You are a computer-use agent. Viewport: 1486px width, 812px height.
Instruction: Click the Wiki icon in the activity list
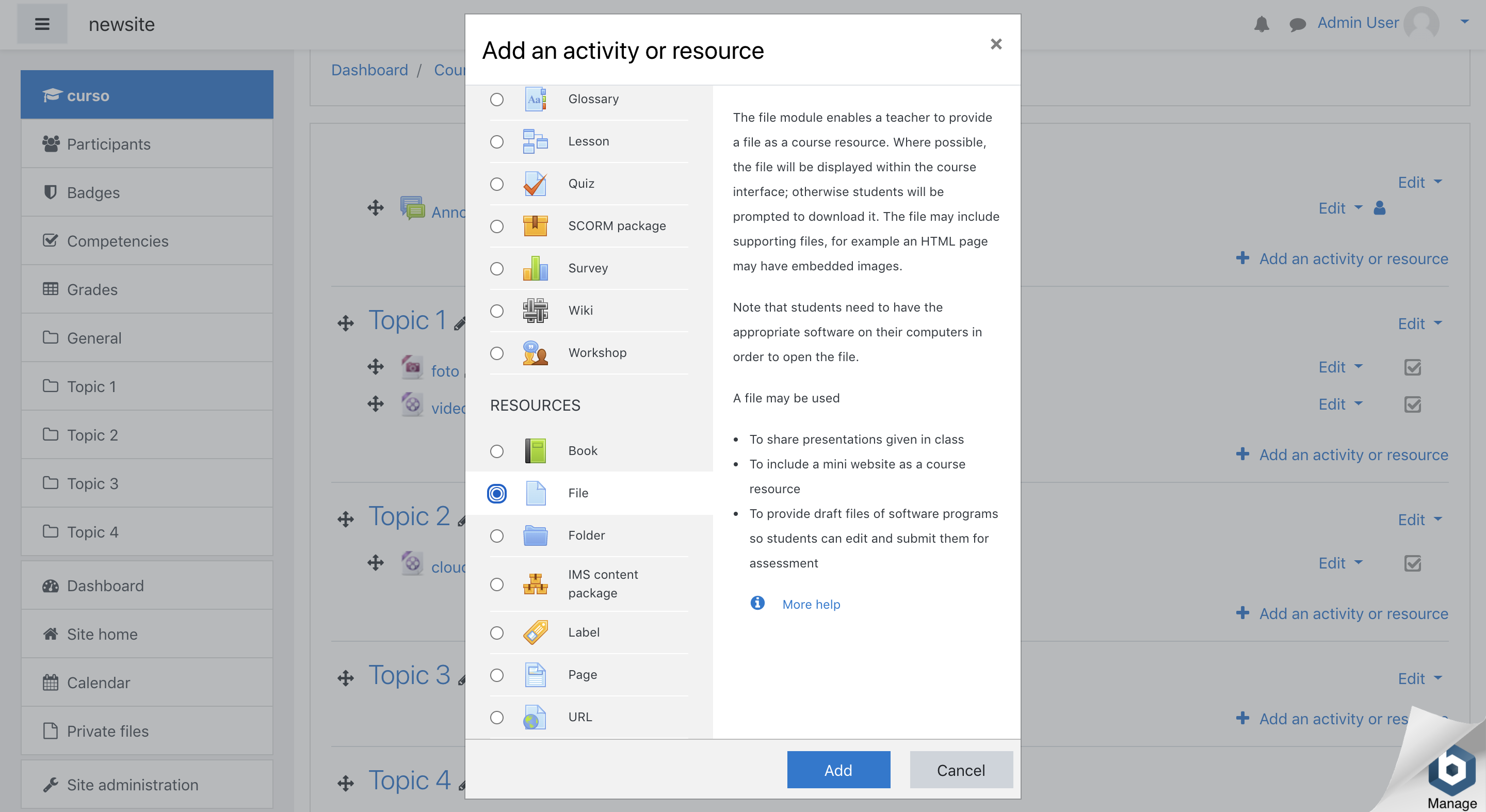pos(535,311)
